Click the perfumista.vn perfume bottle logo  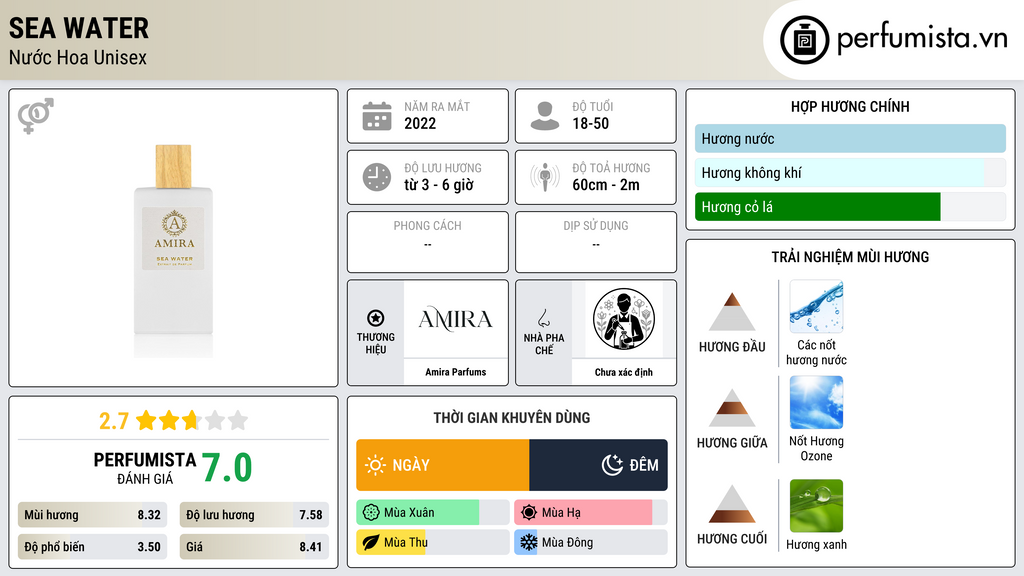coord(804,40)
